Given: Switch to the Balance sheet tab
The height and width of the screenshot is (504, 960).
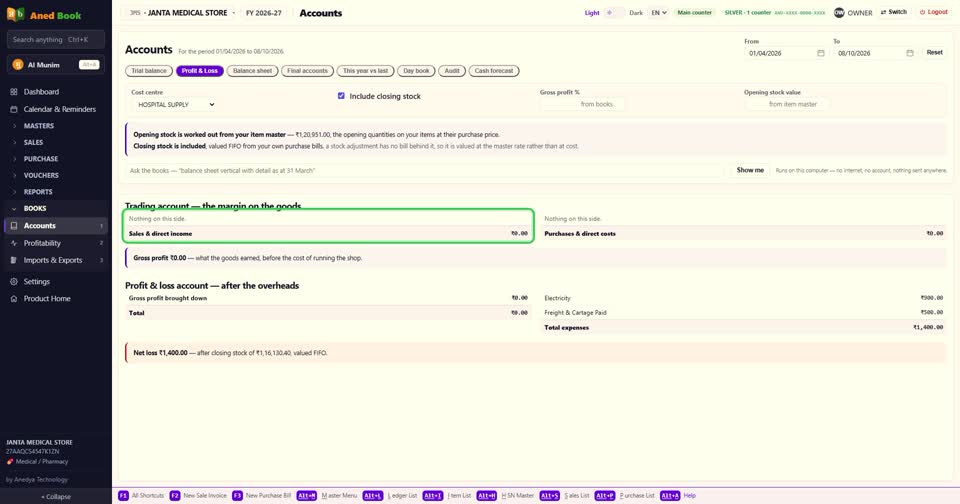Looking at the screenshot, I should pyautogui.click(x=252, y=71).
